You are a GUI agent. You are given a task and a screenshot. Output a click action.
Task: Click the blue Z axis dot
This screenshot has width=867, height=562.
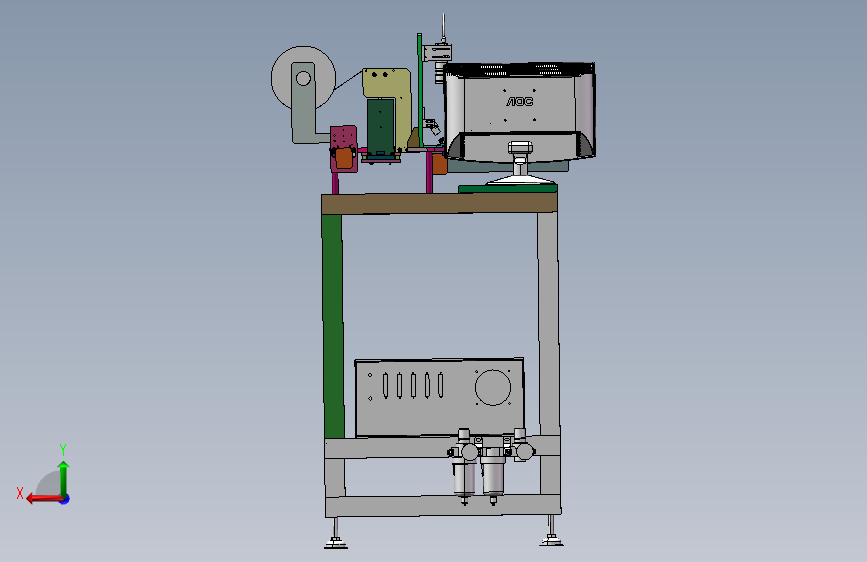pos(65,499)
